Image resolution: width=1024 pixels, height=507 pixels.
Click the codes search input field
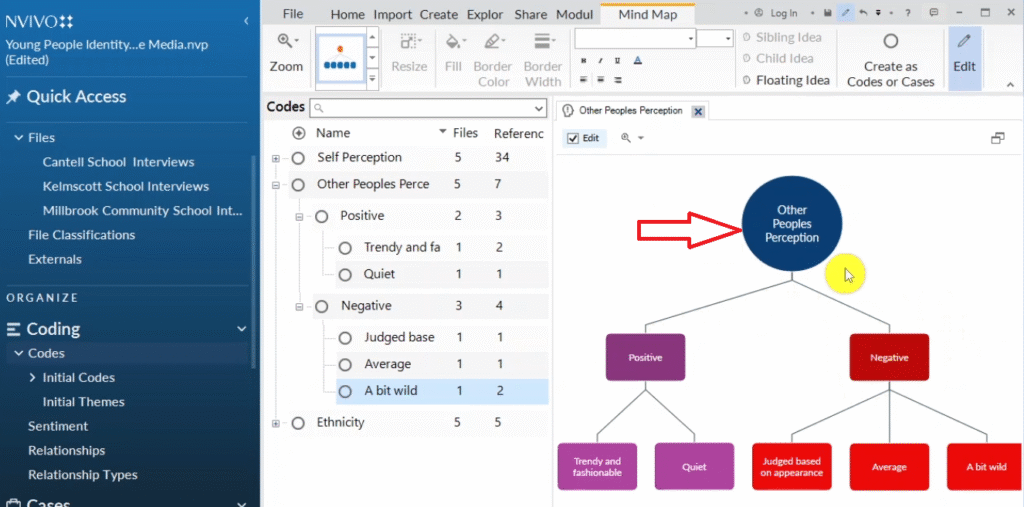point(430,108)
